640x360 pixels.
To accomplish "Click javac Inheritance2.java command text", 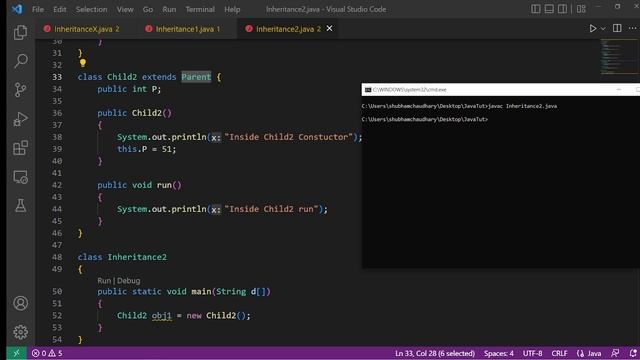I will tap(523, 106).
